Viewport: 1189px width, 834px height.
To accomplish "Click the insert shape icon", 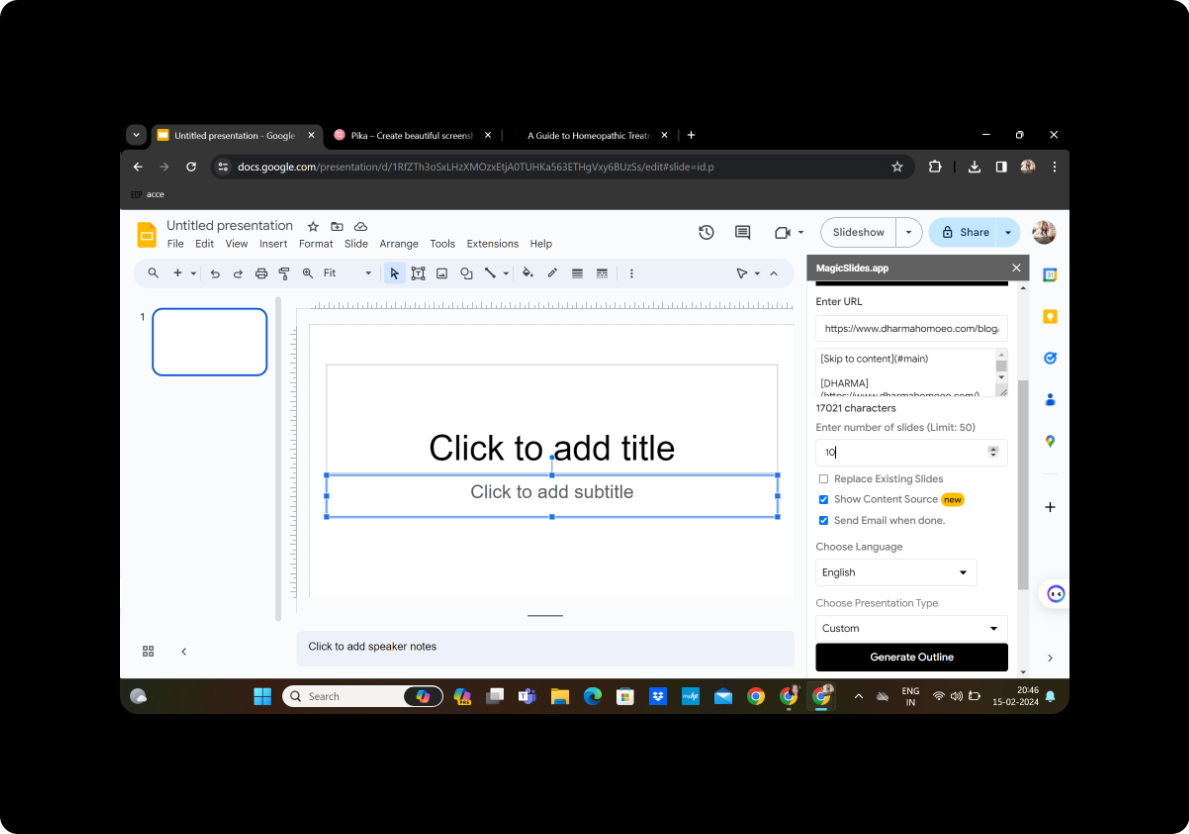I will click(x=466, y=274).
